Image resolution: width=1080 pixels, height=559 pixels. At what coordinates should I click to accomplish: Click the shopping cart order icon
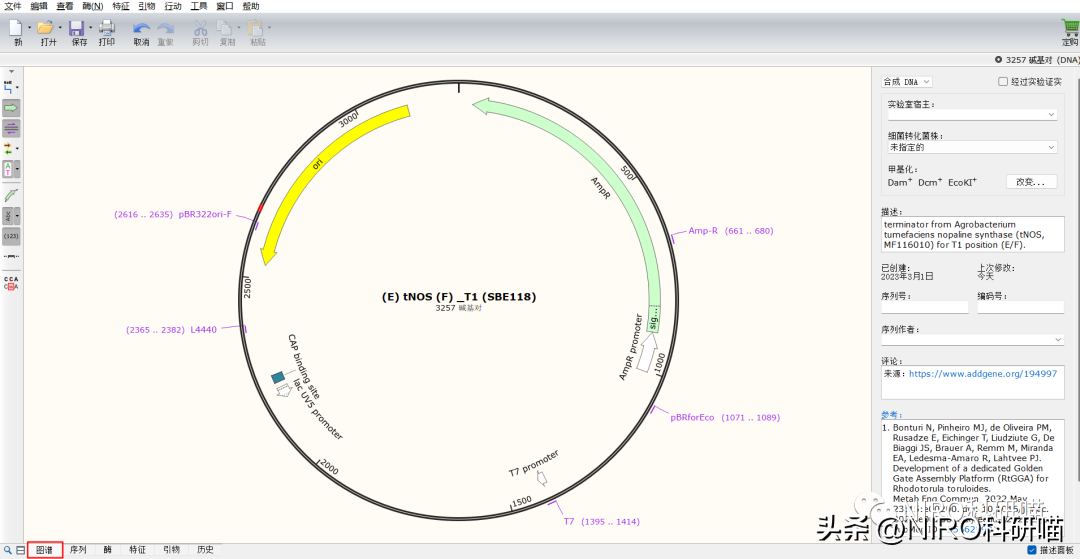point(1069,28)
